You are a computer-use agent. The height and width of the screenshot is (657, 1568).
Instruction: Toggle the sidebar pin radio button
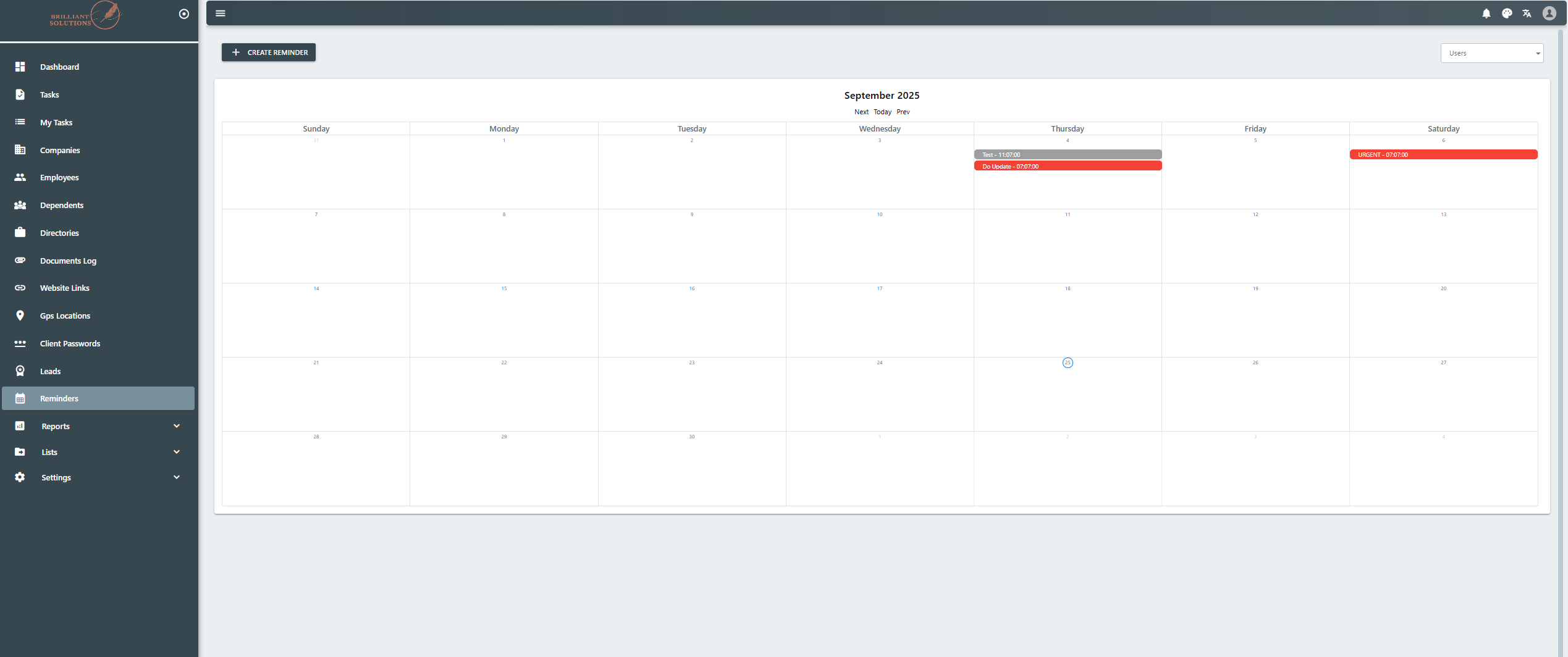coord(183,14)
